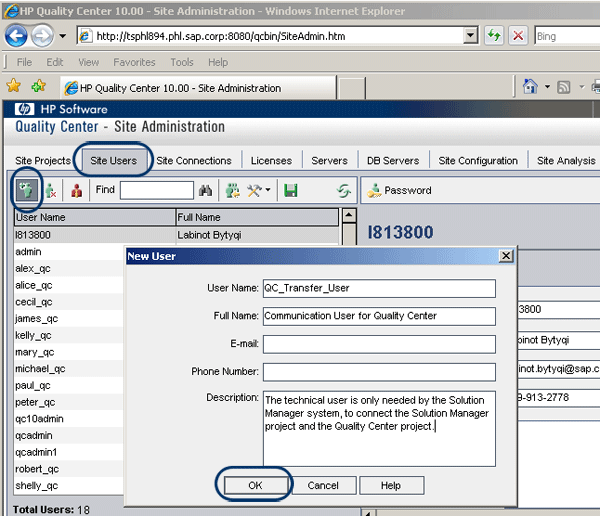
Task: Click the IE Stop loading icon
Action: tap(519, 36)
